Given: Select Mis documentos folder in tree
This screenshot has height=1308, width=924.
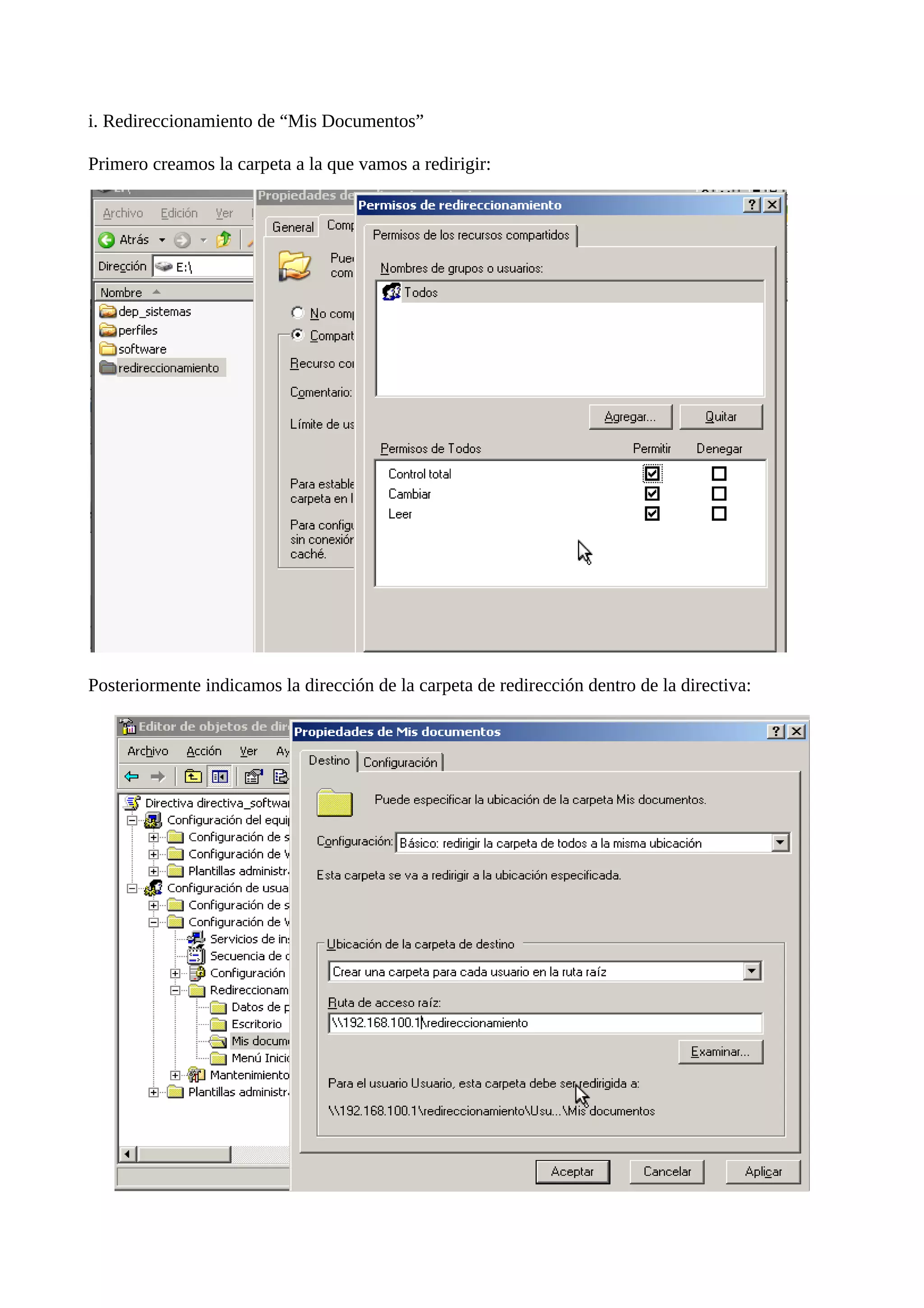Looking at the screenshot, I should coord(249,1041).
